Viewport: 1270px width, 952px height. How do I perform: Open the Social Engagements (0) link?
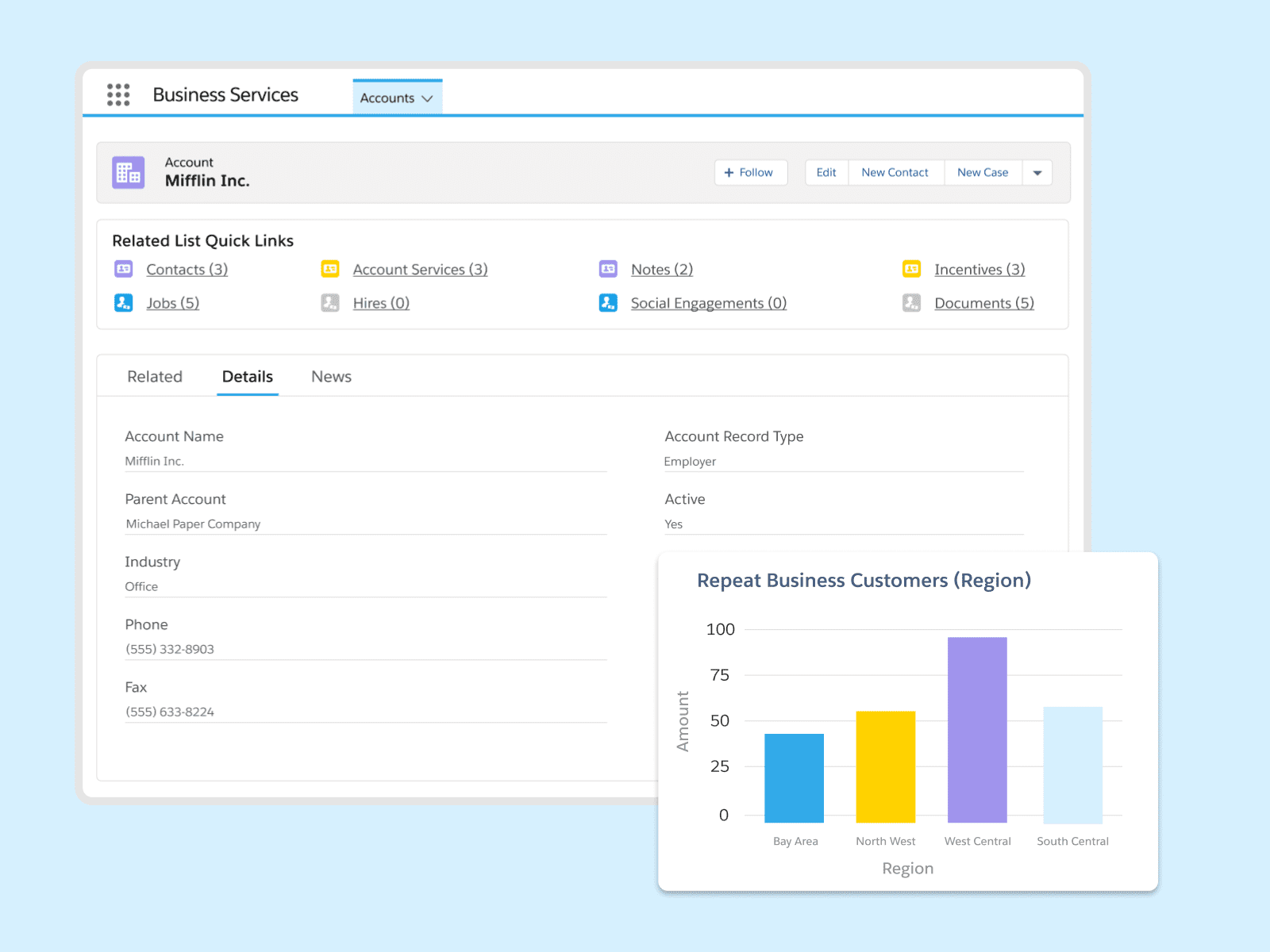(x=709, y=302)
